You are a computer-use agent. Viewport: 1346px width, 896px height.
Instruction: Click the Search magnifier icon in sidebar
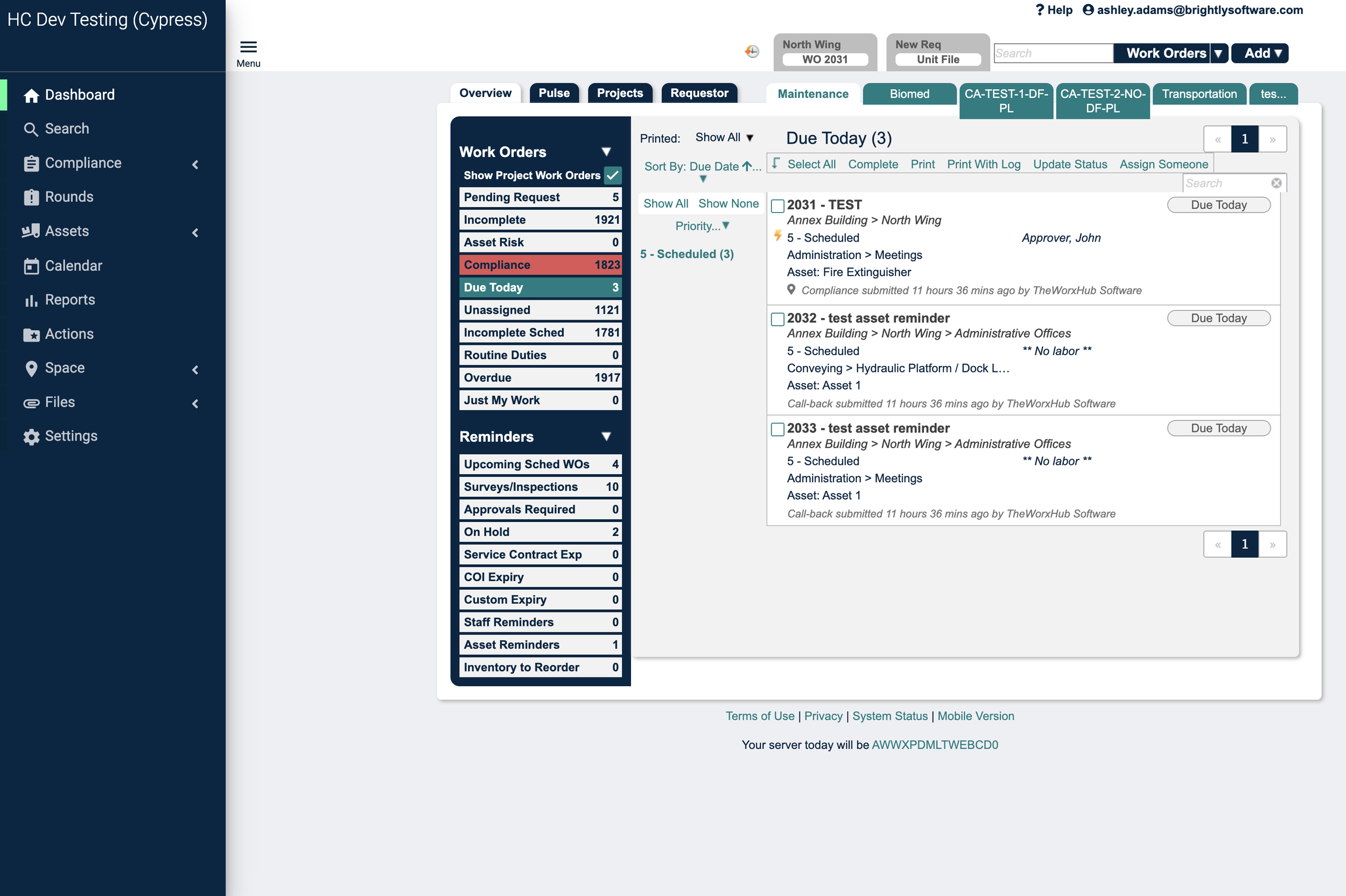pos(31,129)
